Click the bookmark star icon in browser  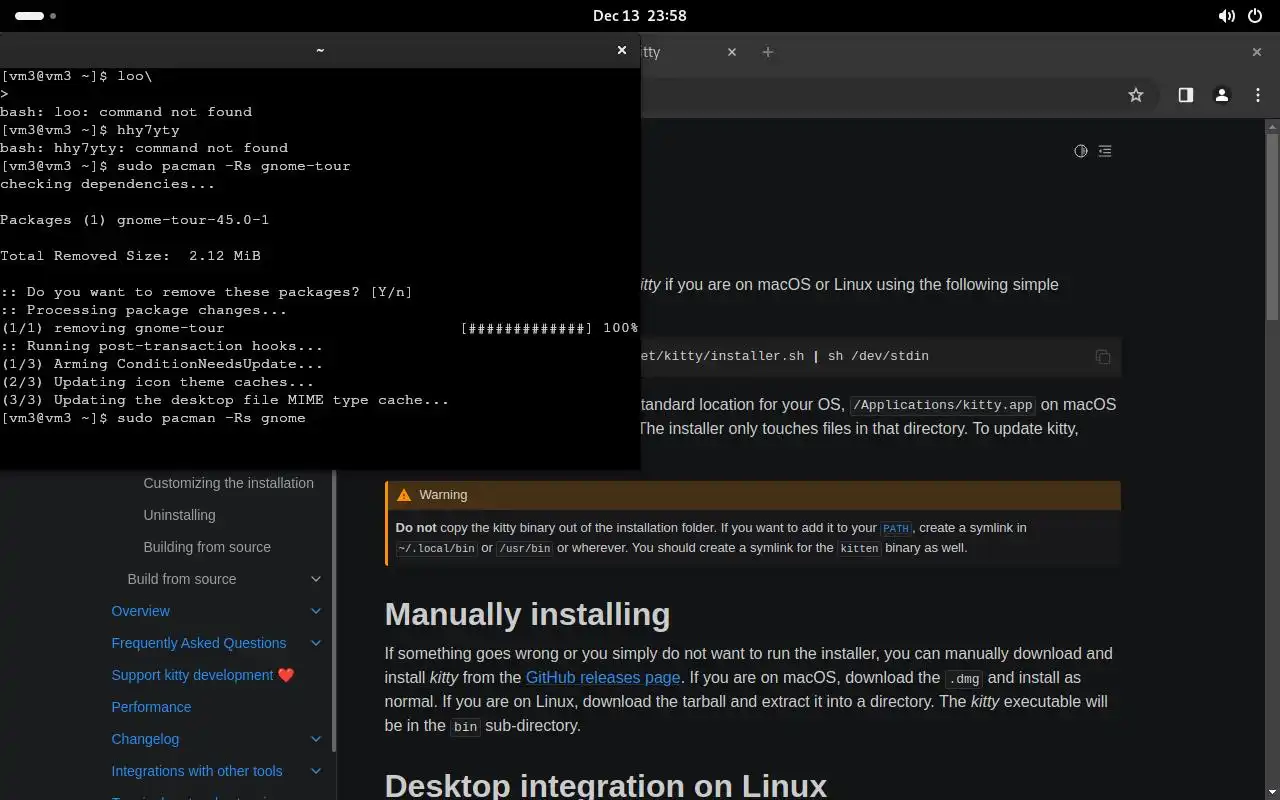click(x=1136, y=95)
